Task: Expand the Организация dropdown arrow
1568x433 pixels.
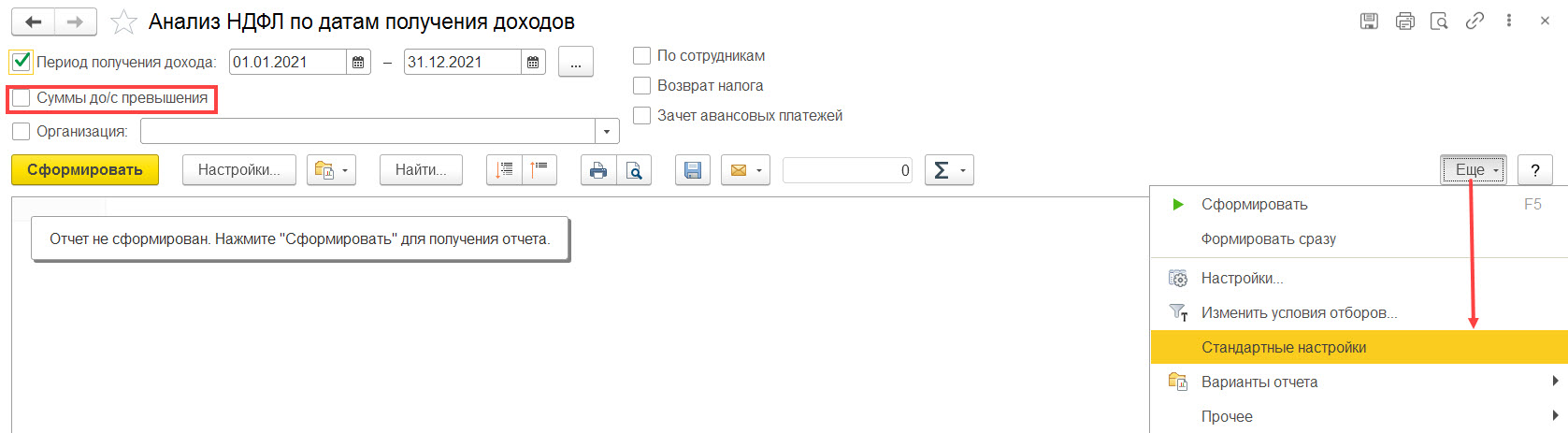Action: pyautogui.click(x=608, y=132)
